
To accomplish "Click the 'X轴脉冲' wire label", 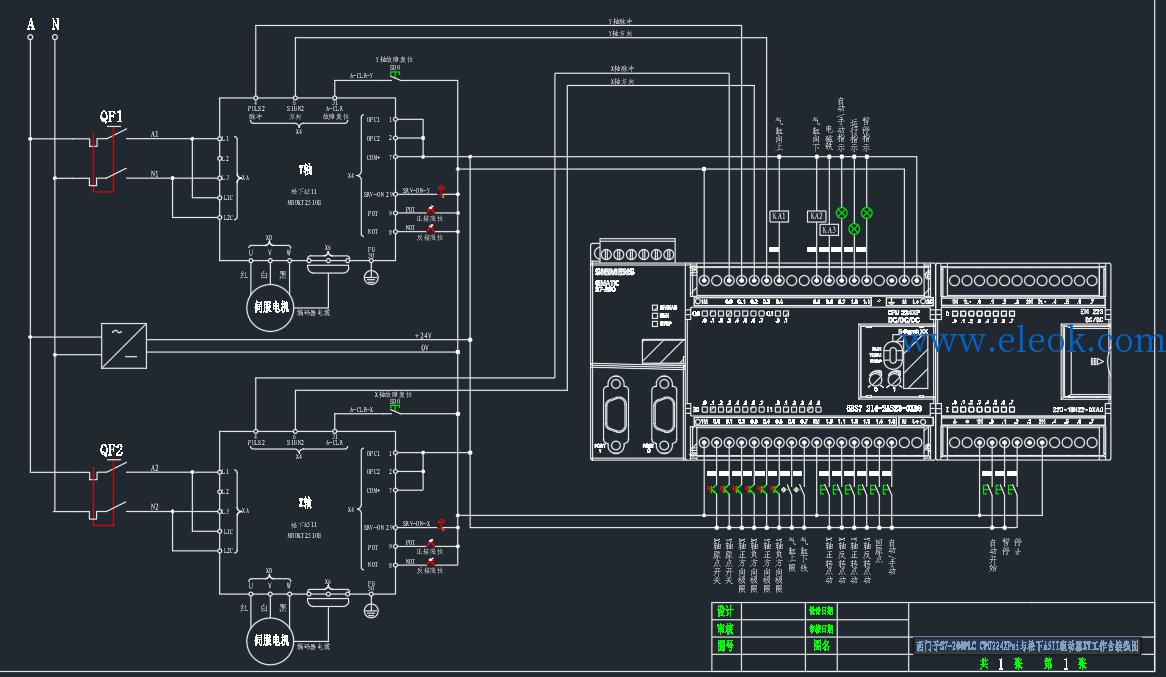I will point(622,68).
